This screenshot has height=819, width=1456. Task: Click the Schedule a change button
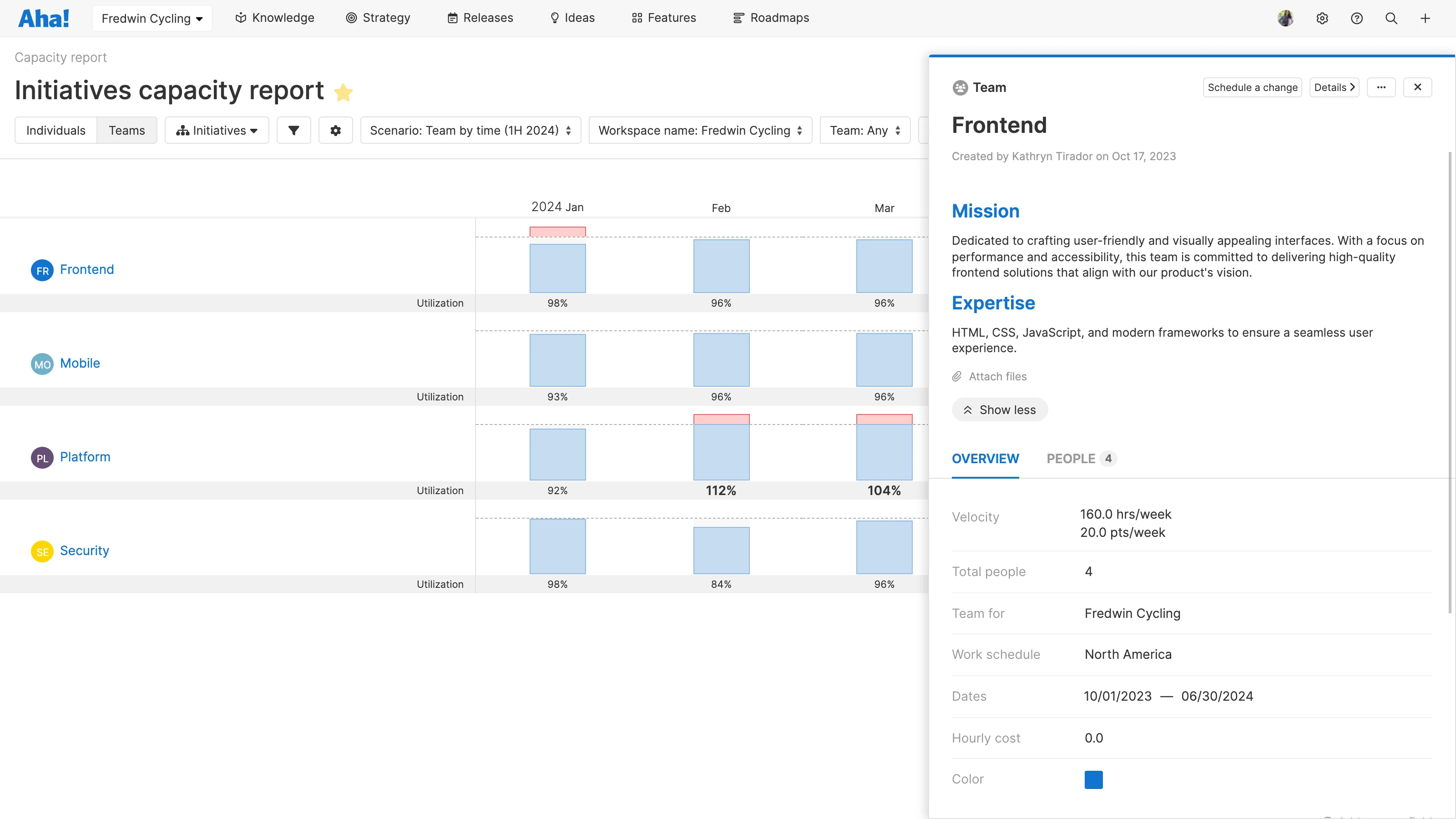tap(1252, 87)
